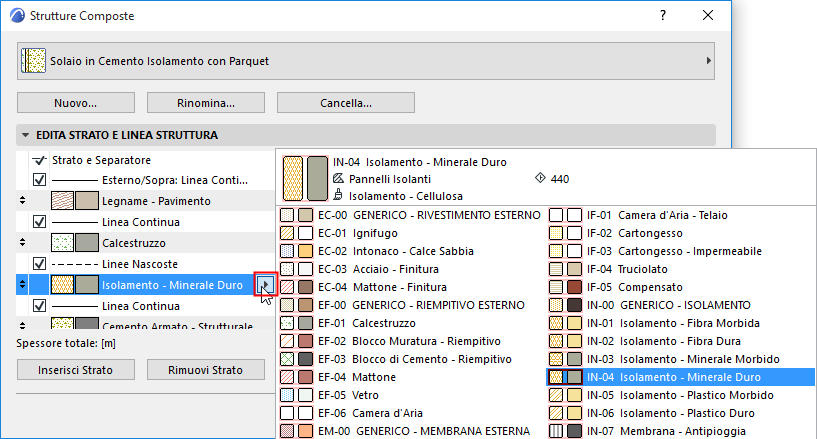
Task: Click EM-00 GENERICO - MEMBRANA ESTERNA hatch icon
Action: [287, 431]
